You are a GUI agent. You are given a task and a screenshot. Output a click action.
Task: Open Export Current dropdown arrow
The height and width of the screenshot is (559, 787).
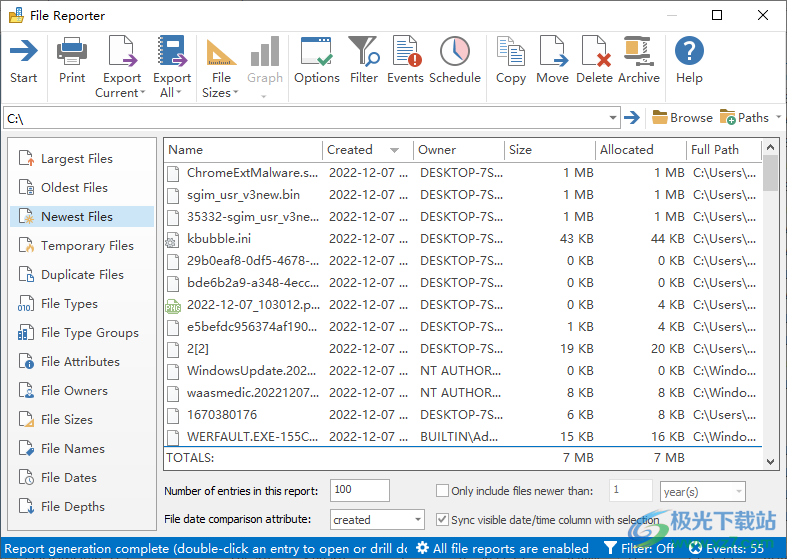(x=143, y=92)
